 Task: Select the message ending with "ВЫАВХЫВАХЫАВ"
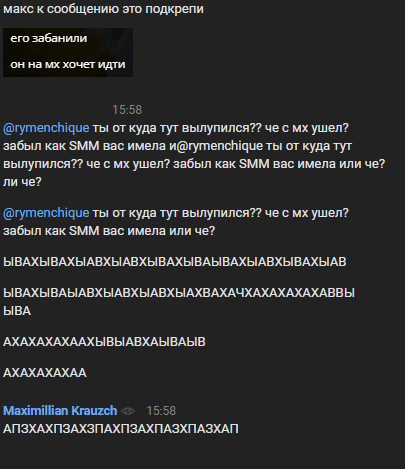[175, 262]
